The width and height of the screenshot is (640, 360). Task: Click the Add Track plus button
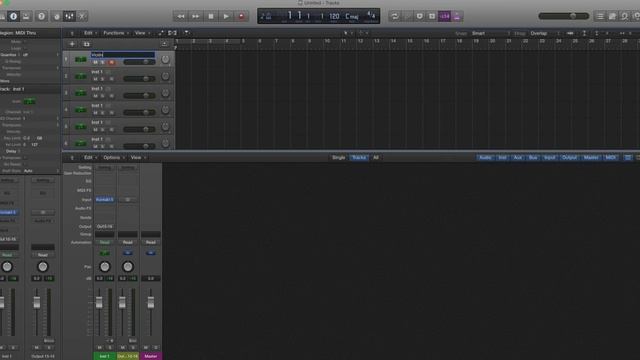point(72,44)
